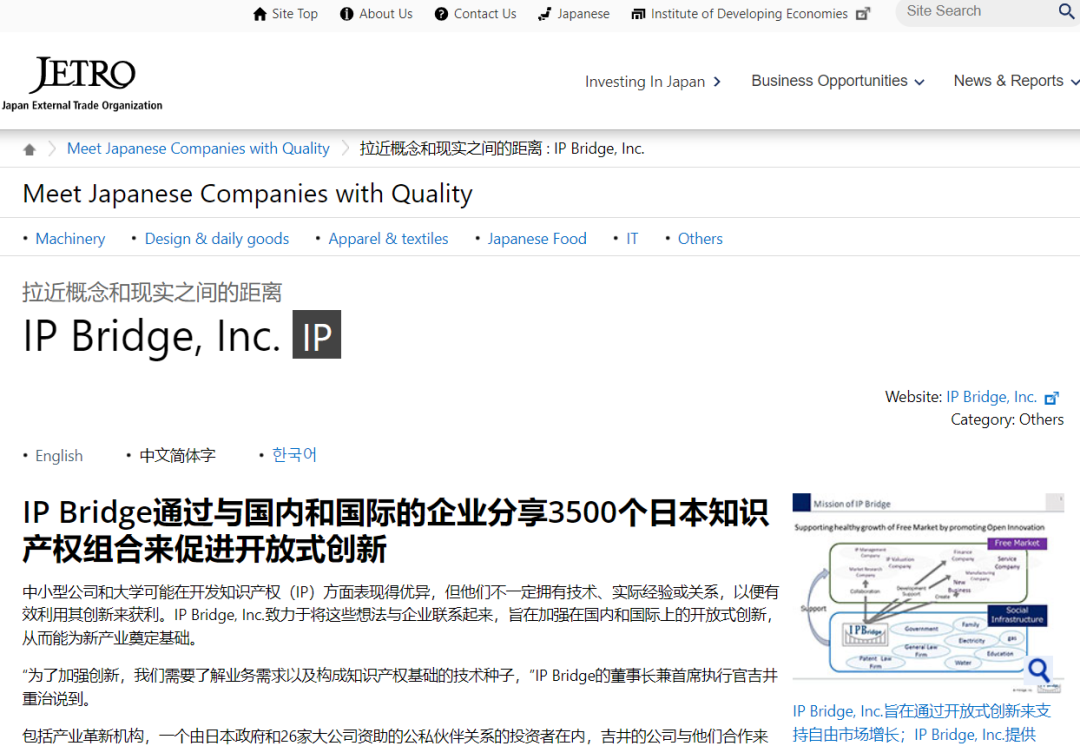
Task: Click the Meet Japanese Companies with Quality heading
Action: click(248, 194)
